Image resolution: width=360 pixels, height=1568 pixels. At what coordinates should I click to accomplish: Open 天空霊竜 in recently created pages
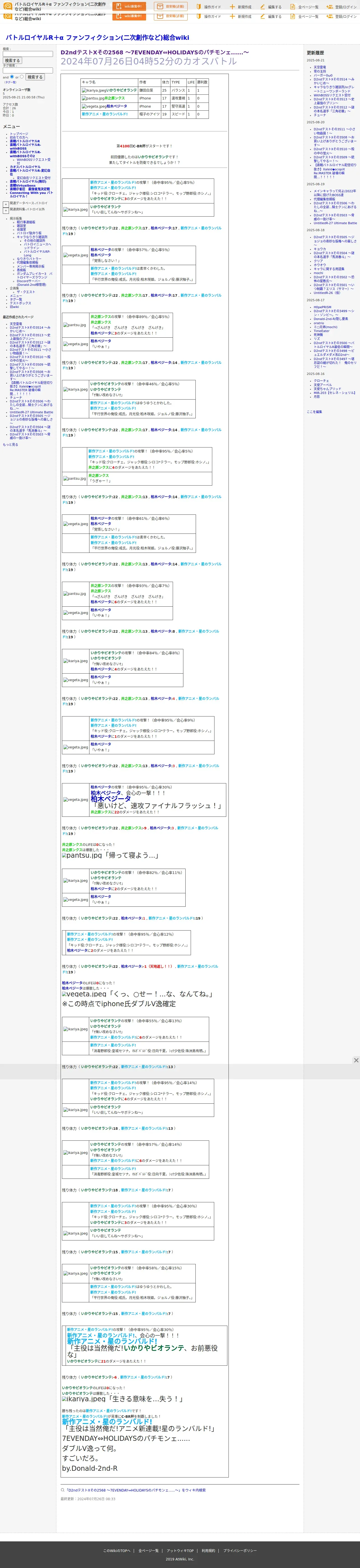click(x=16, y=324)
